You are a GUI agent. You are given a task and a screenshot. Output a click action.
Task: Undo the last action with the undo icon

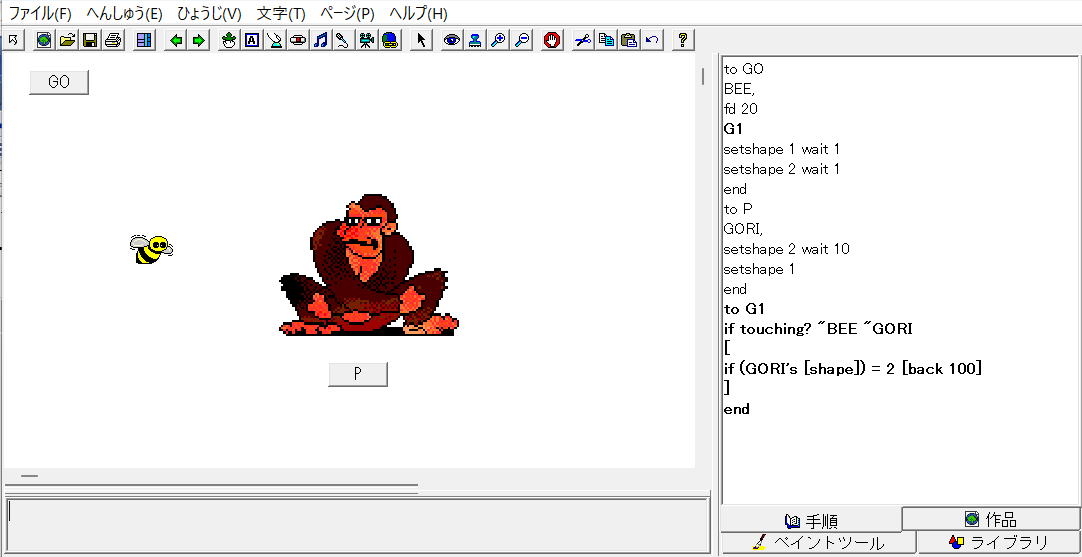[x=651, y=40]
